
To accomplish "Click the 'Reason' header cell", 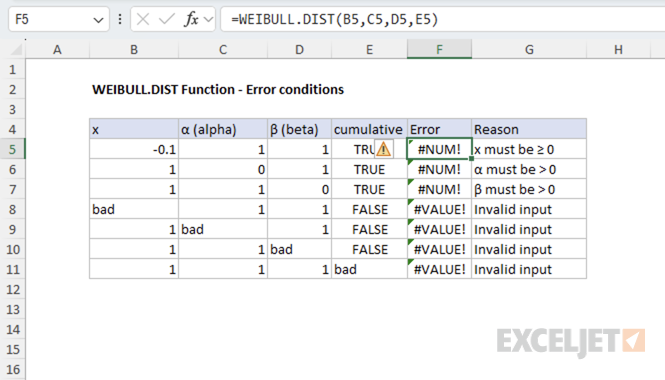I will coord(529,129).
